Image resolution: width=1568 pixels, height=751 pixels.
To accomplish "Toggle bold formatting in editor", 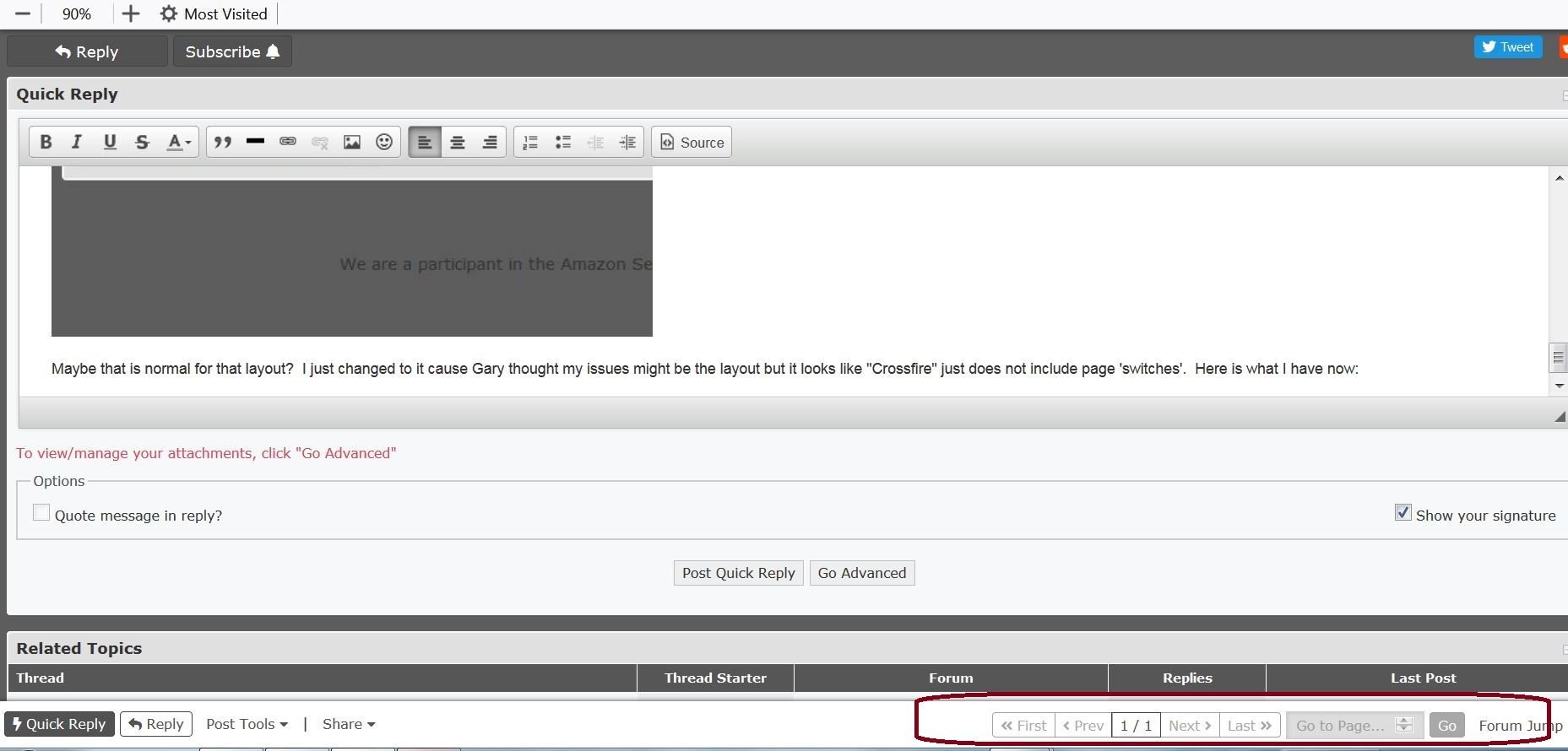I will point(46,142).
